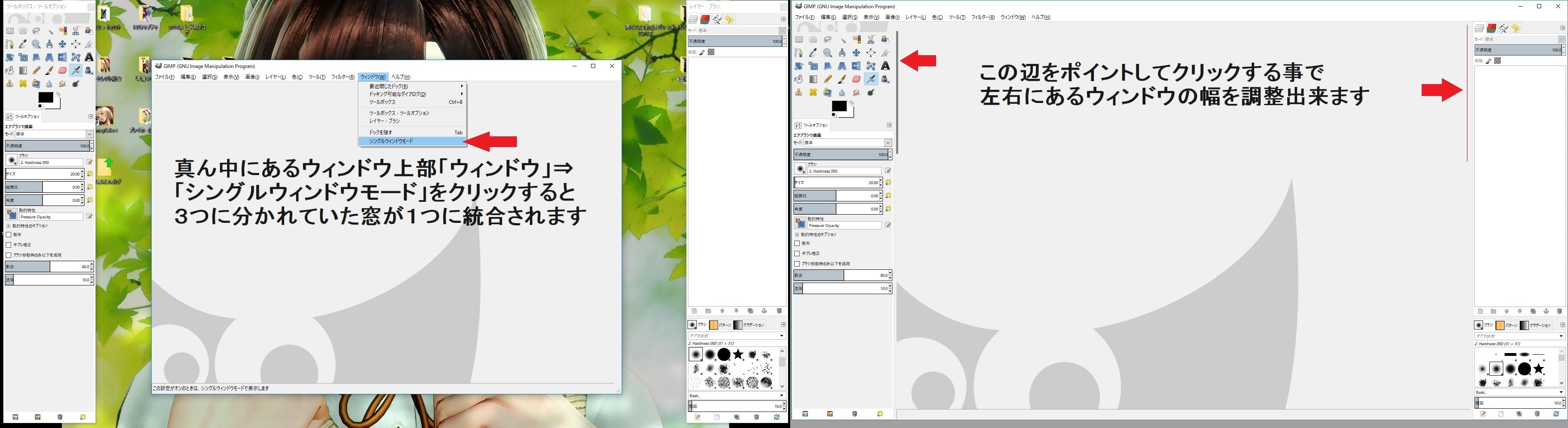Select Eraser tool in floating Toolbox window

click(x=63, y=70)
